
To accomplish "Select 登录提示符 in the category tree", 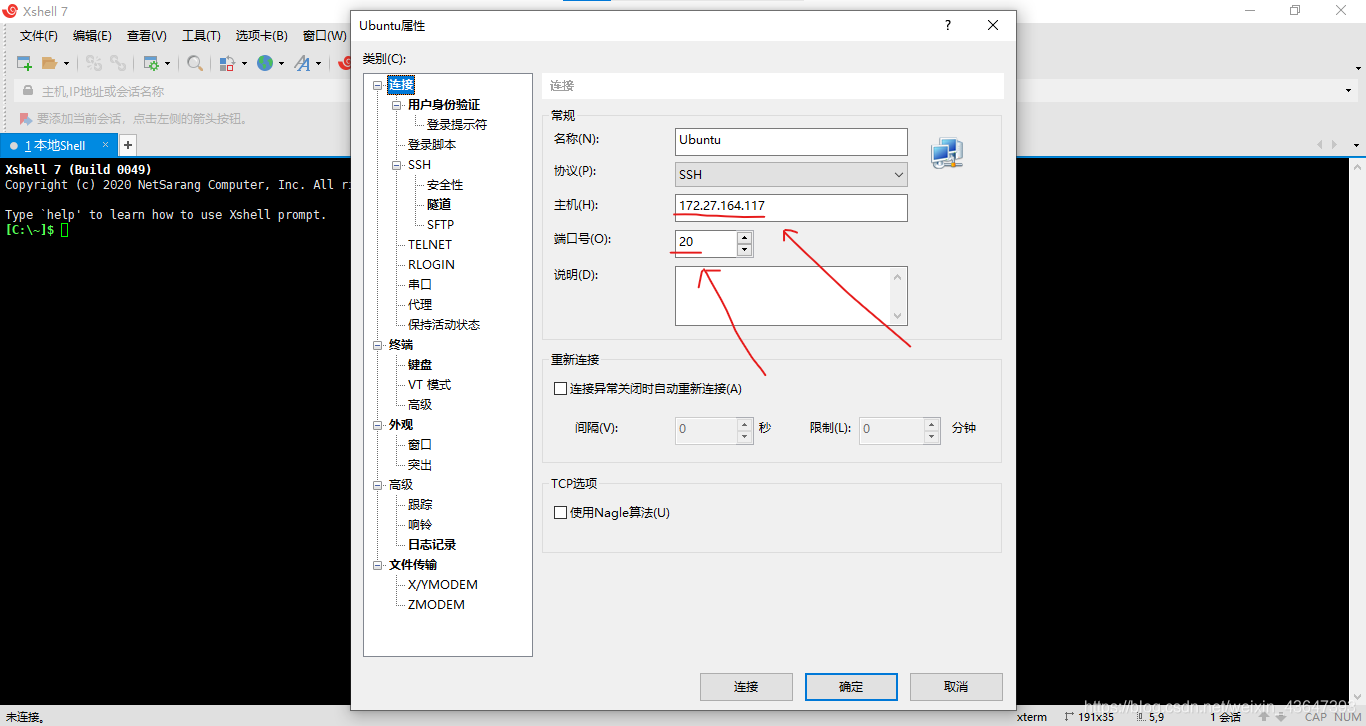I will click(x=457, y=125).
